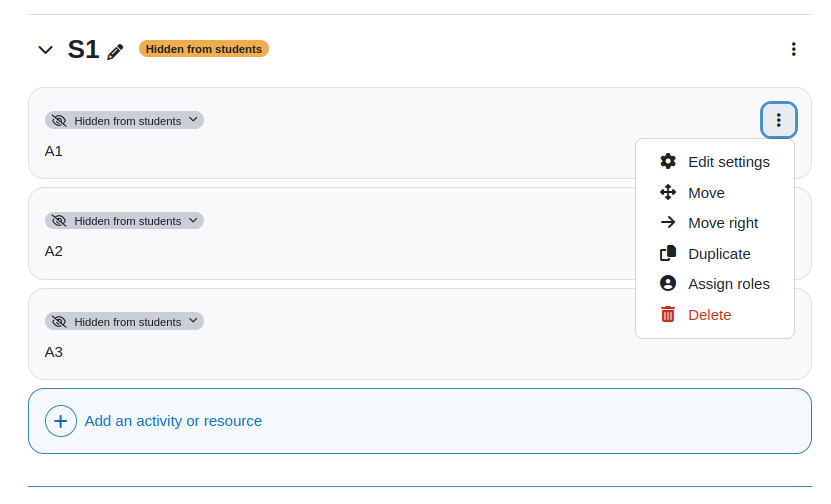The height and width of the screenshot is (504, 831).
Task: Click the Duplicate copy icon
Action: coord(668,253)
